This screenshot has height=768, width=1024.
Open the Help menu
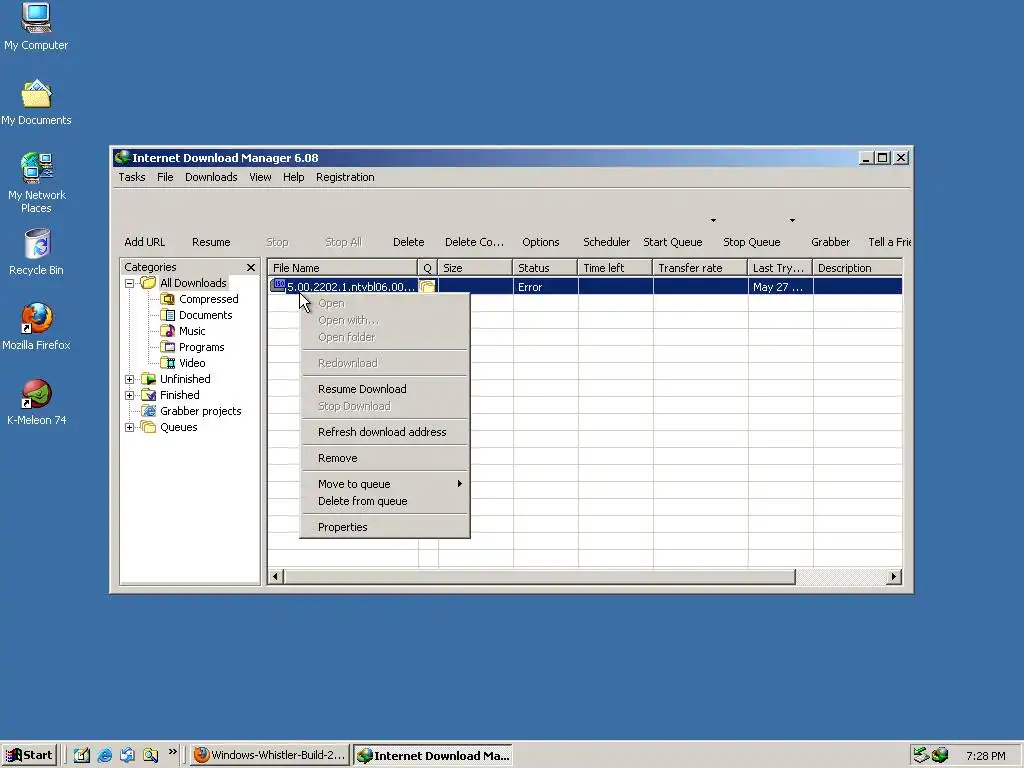tap(293, 177)
